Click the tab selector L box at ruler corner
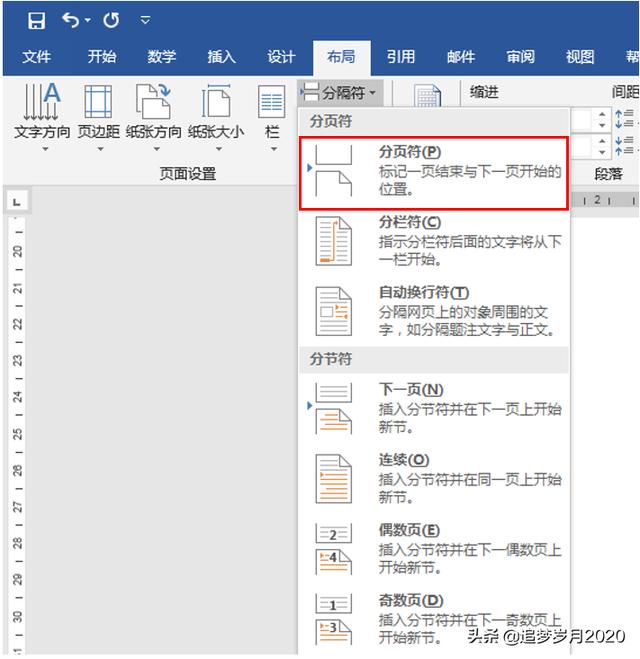Screen dimensions: 640x659 coord(17,202)
